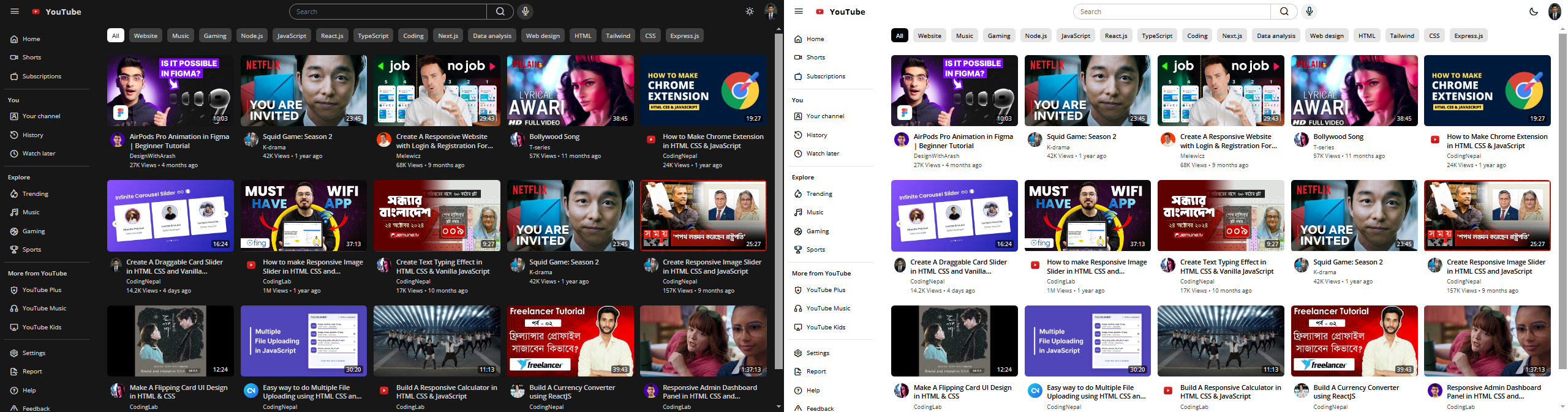Image resolution: width=1568 pixels, height=412 pixels.
Task: Go to Home in dark window sidebar
Action: (x=48, y=39)
